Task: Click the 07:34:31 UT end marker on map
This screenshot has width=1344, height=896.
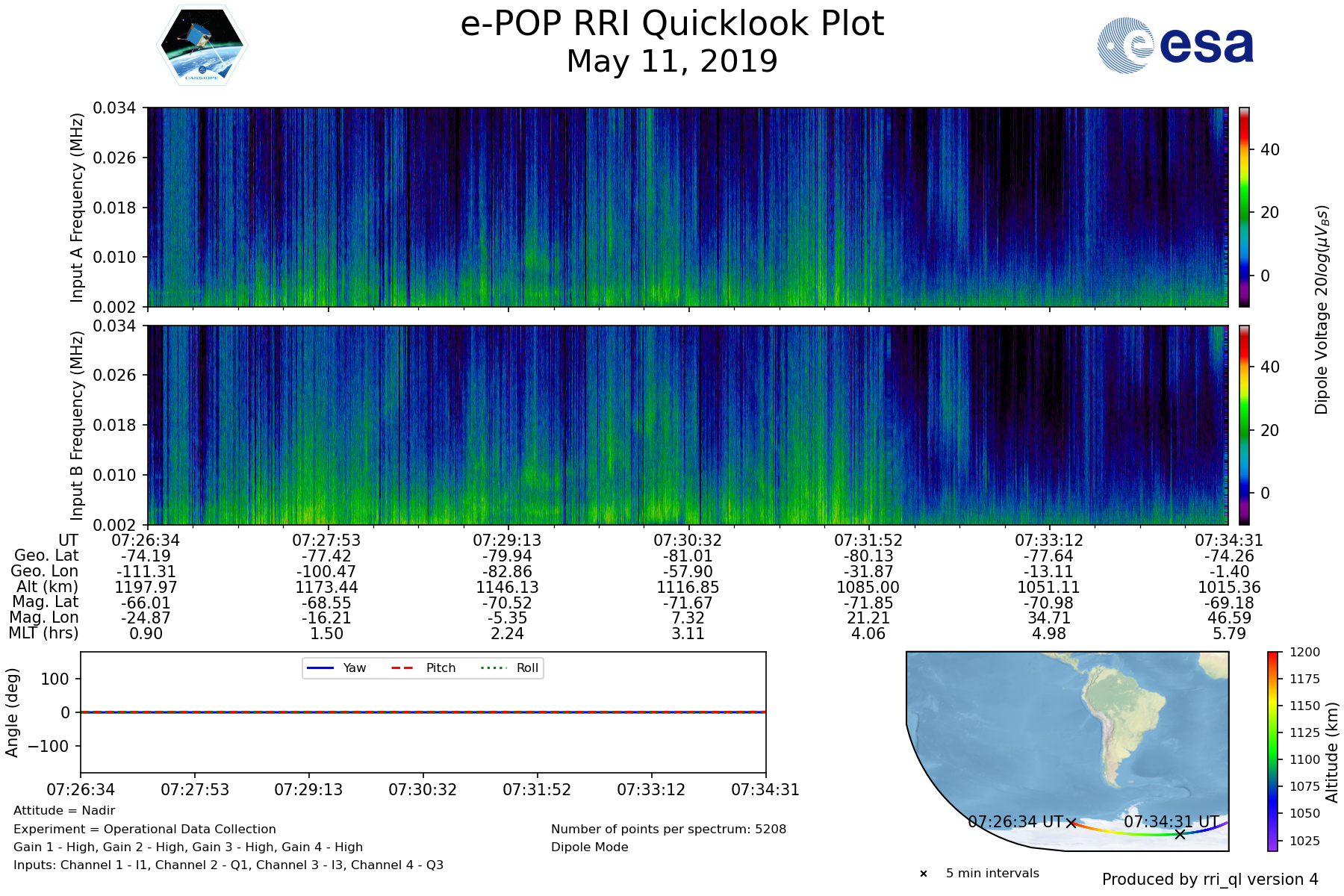Action: [1180, 834]
